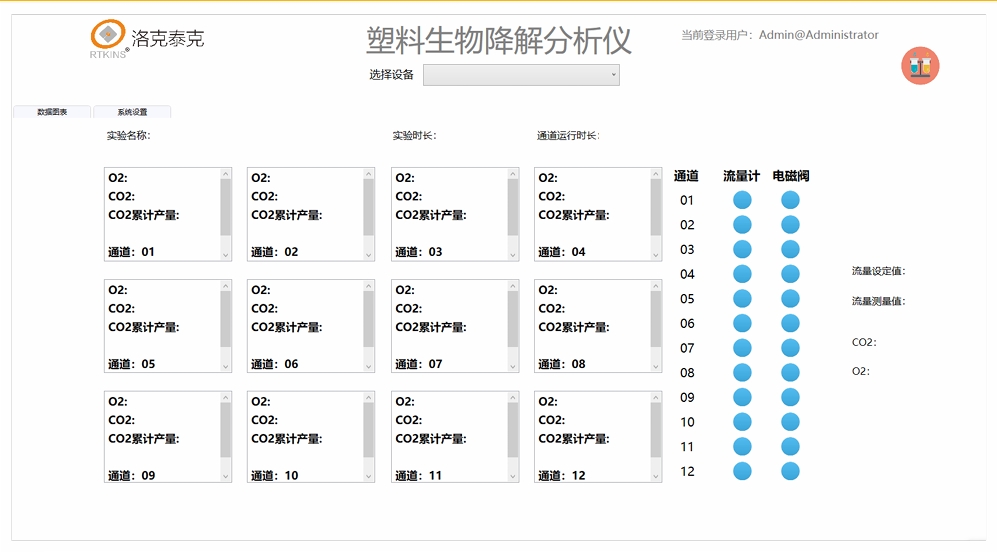Click the RTKINS company logo
Image resolution: width=997 pixels, height=552 pixels.
pos(147,40)
